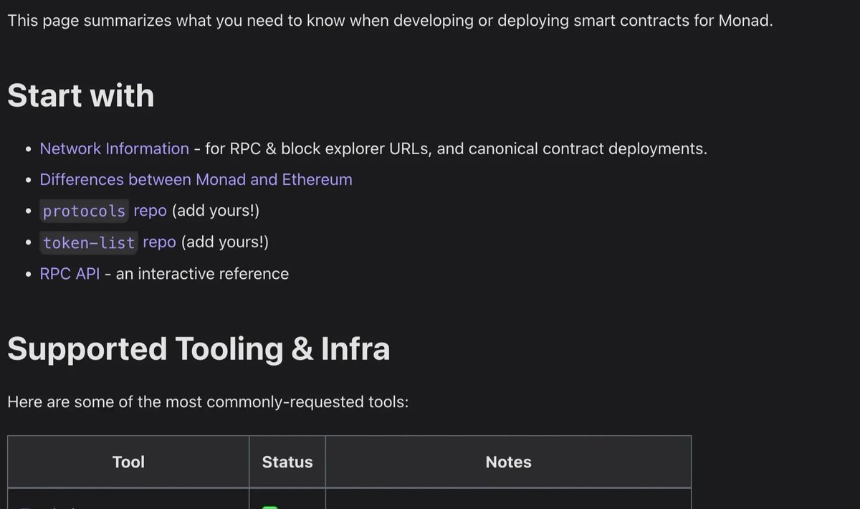Image resolution: width=860 pixels, height=509 pixels.
Task: Click the green status indicator in the table
Action: (x=270, y=506)
